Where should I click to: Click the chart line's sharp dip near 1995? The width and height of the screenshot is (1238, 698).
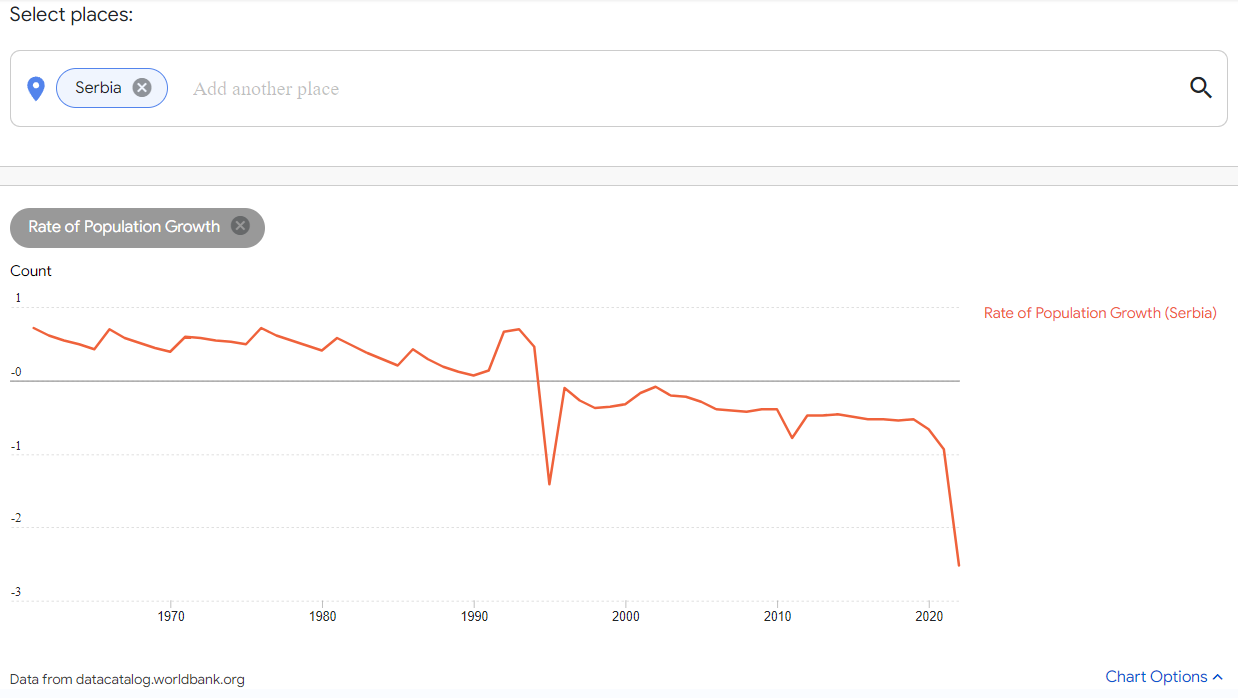coord(549,484)
